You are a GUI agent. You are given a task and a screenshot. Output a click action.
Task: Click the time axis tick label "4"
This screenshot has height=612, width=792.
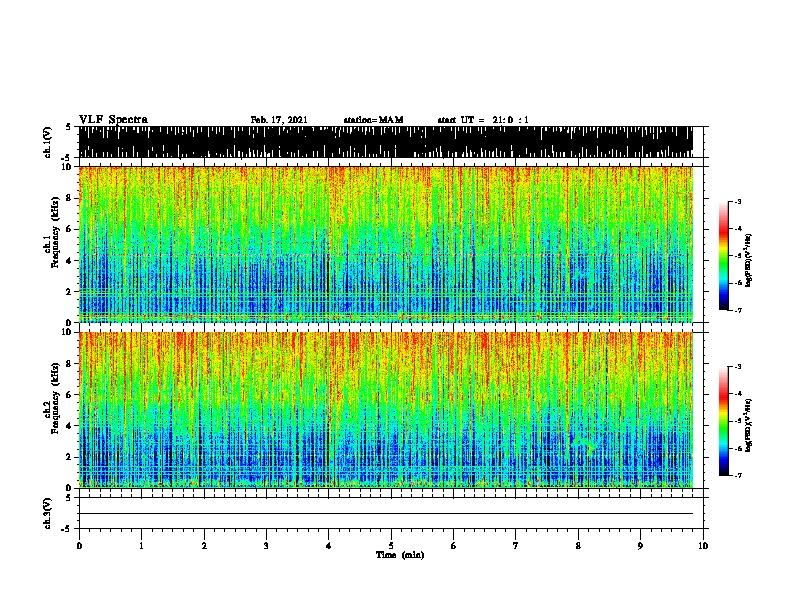pyautogui.click(x=329, y=545)
